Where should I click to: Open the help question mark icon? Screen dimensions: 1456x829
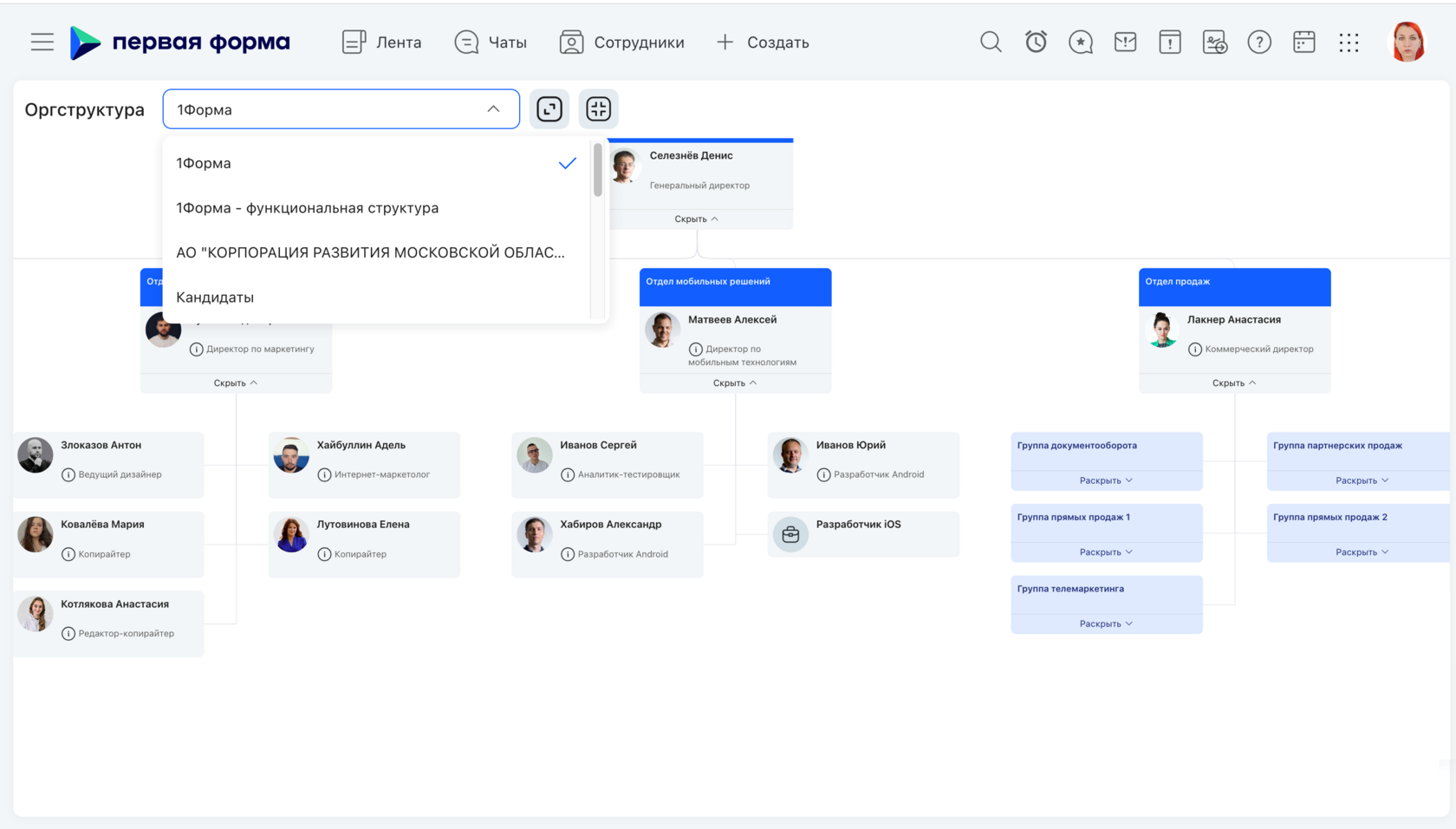coord(1259,42)
